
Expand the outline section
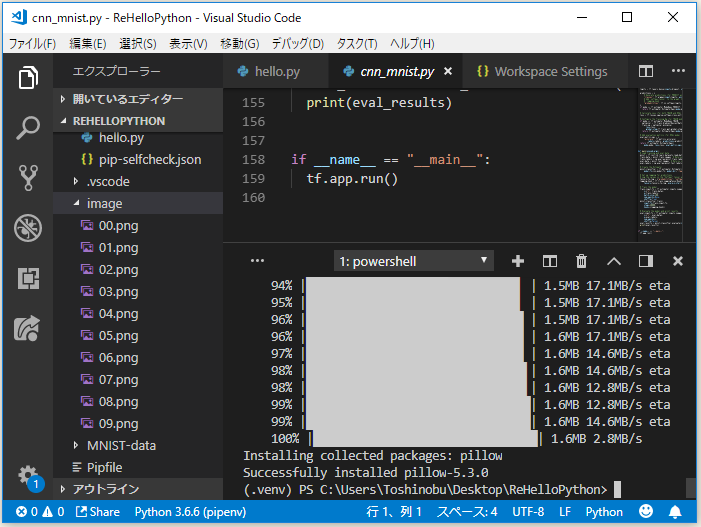point(138,489)
